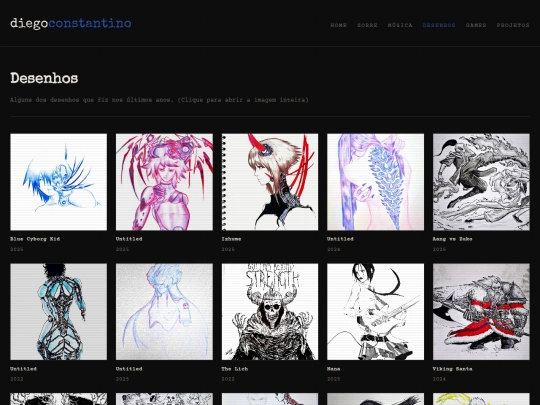The image size is (540, 405).
Task: Open the GAMES page
Action: (x=476, y=25)
